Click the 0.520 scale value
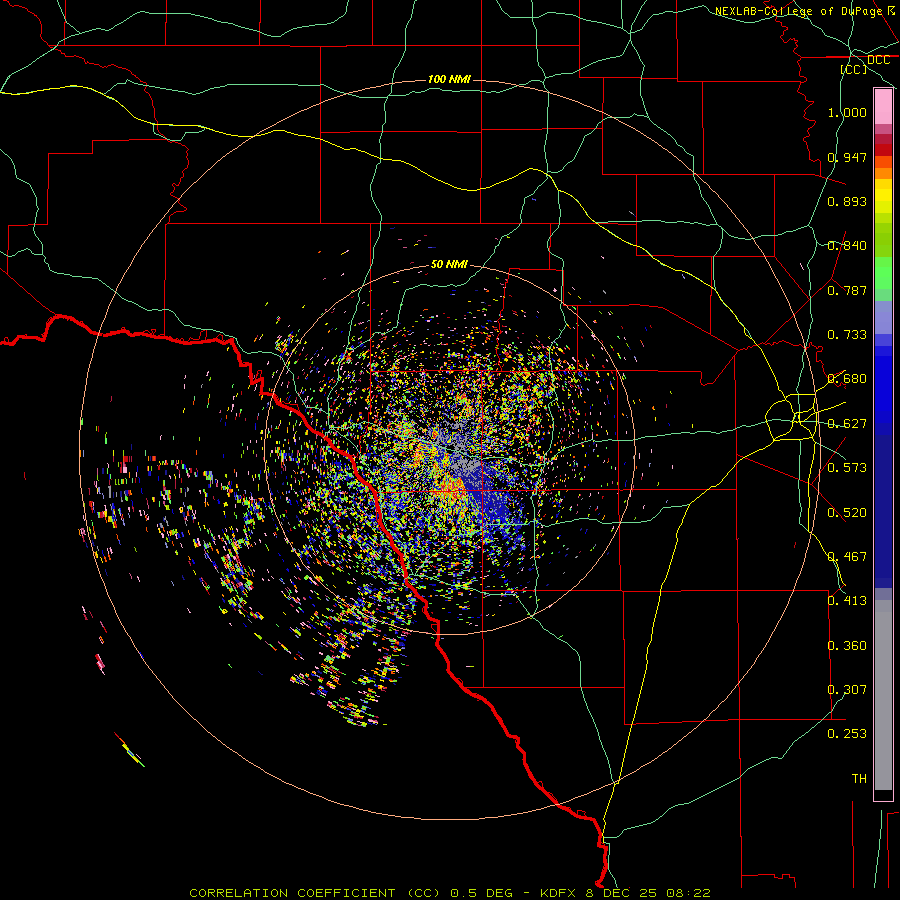The width and height of the screenshot is (900, 900). pos(847,513)
